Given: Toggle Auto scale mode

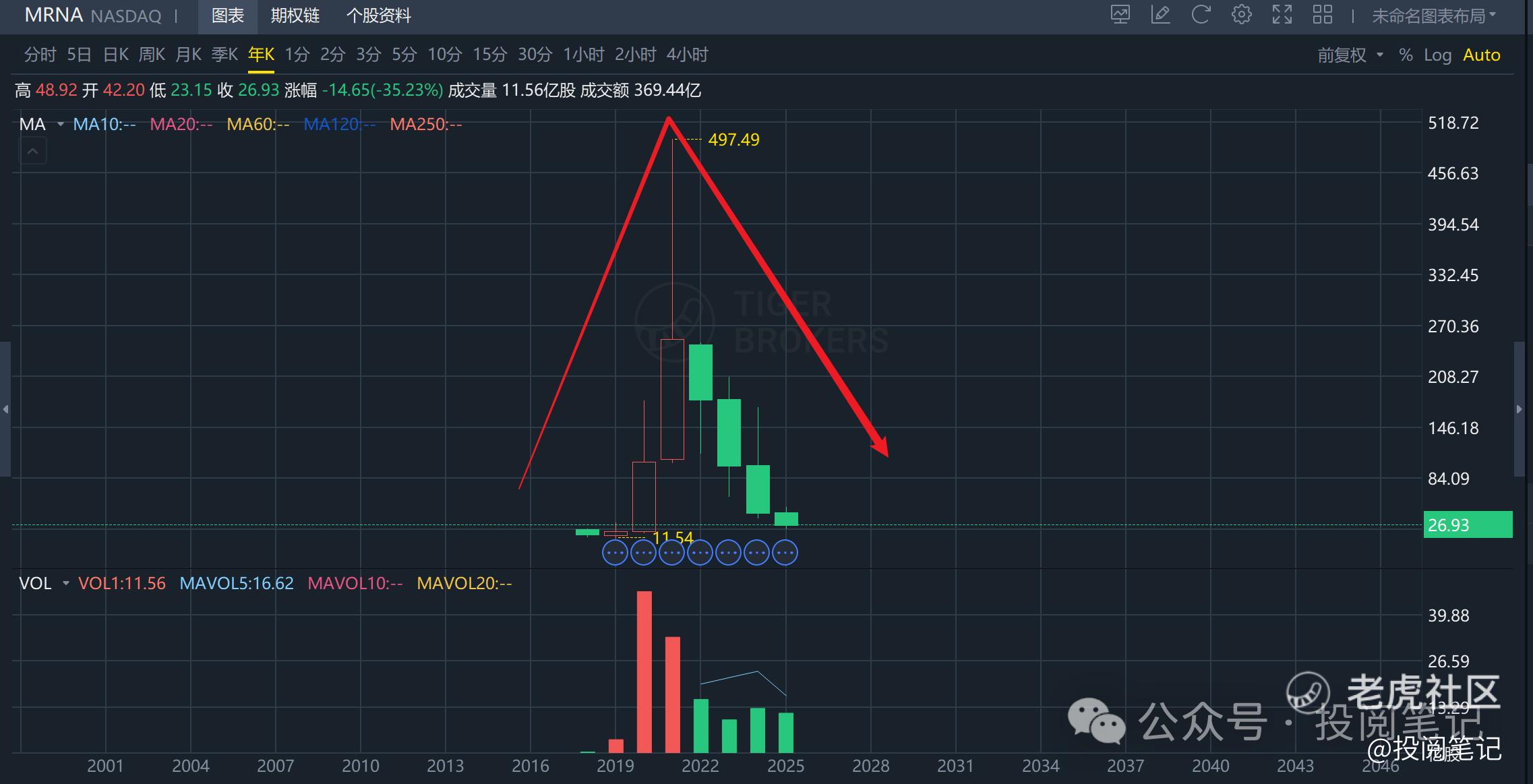Looking at the screenshot, I should pos(1481,55).
